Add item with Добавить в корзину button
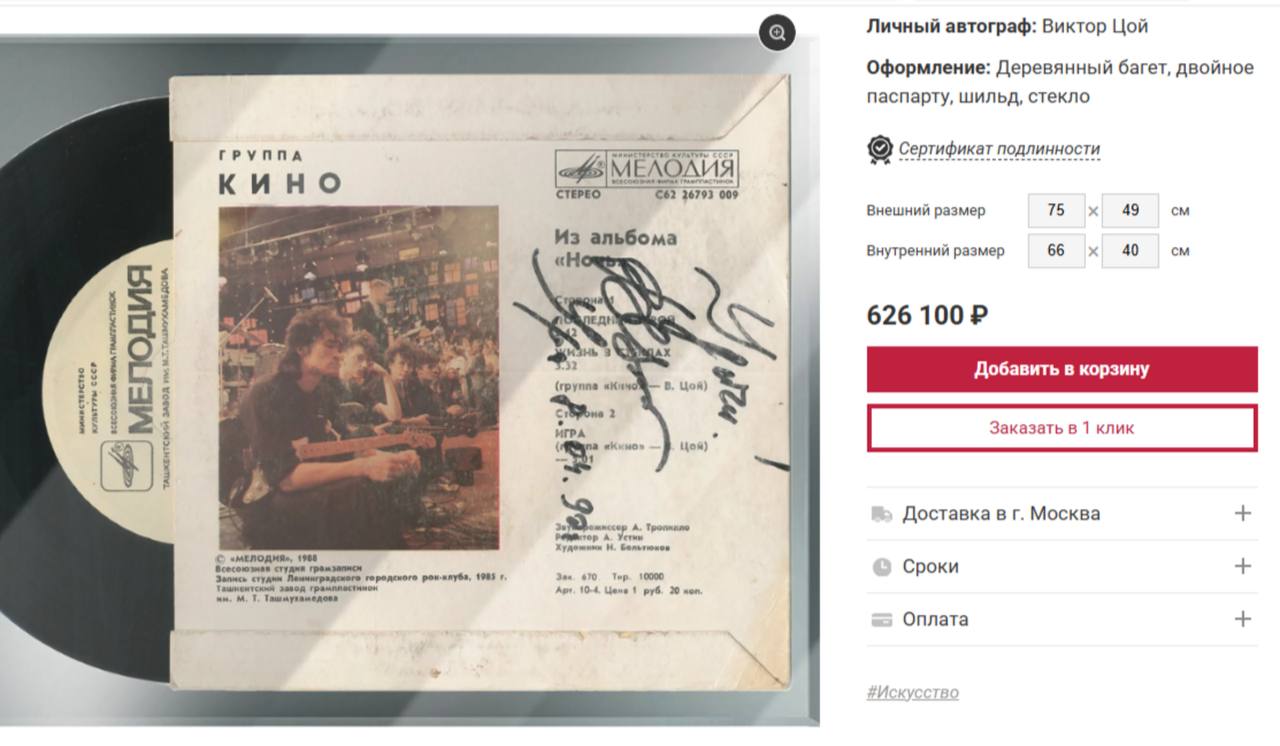This screenshot has width=1280, height=746. [1062, 369]
